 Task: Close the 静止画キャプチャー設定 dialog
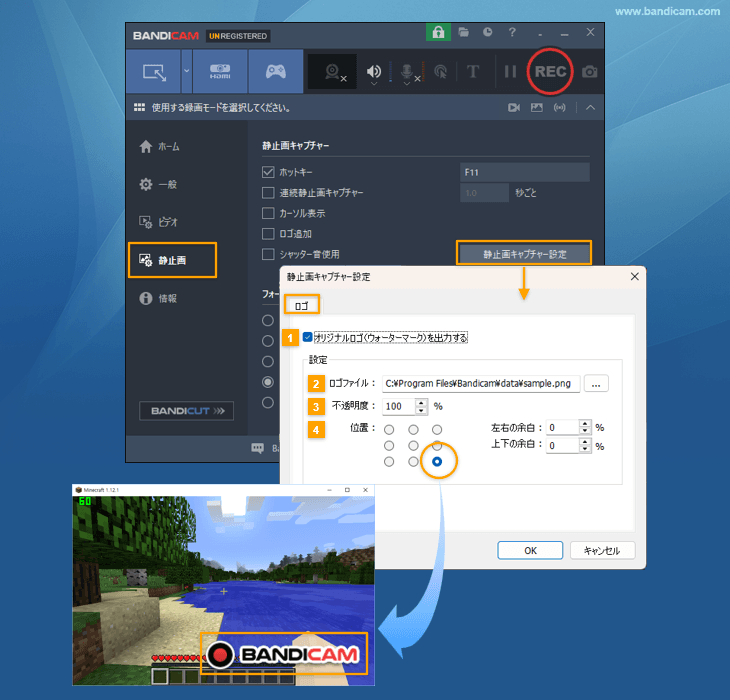[634, 277]
